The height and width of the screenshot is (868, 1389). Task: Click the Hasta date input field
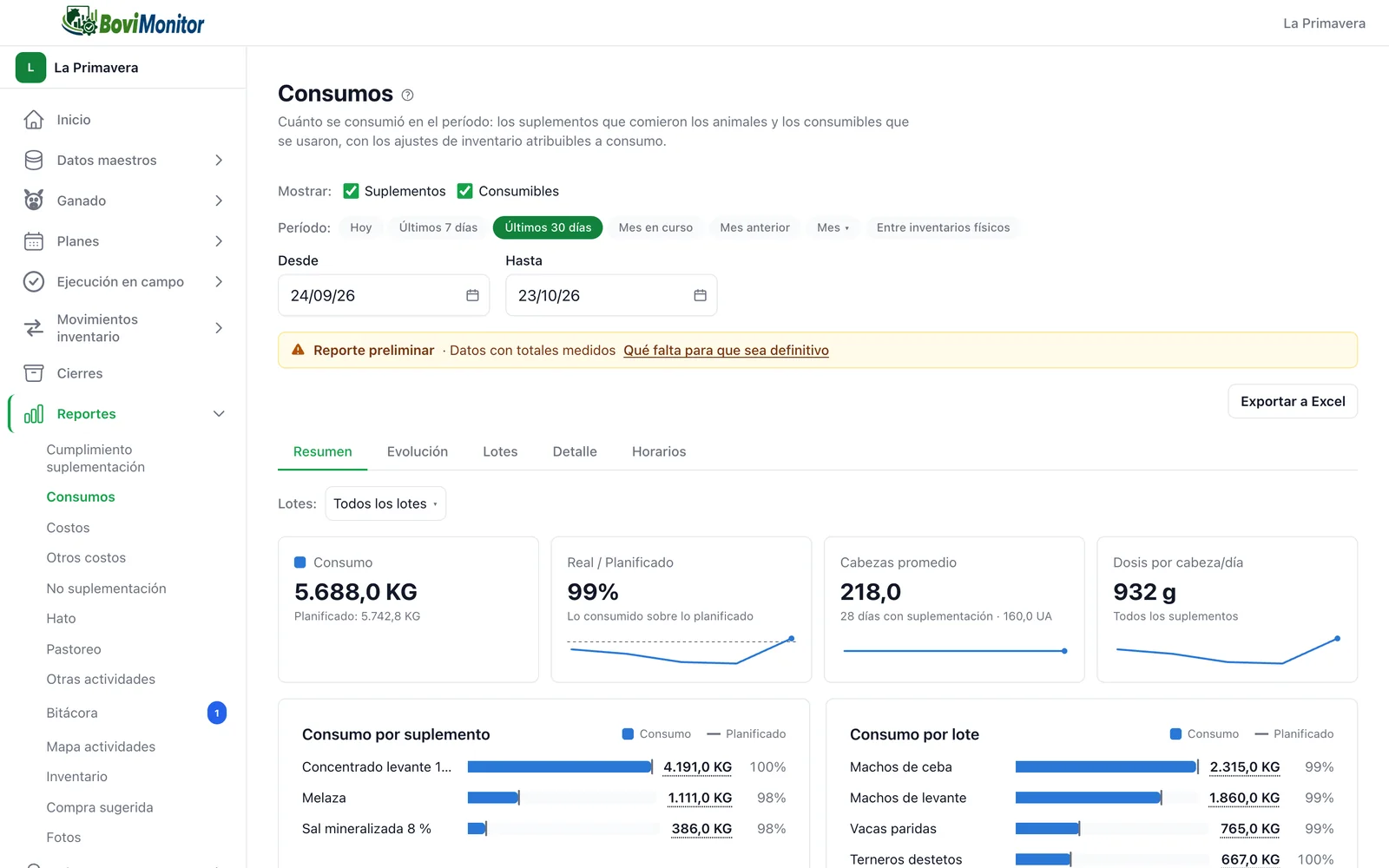coord(611,295)
